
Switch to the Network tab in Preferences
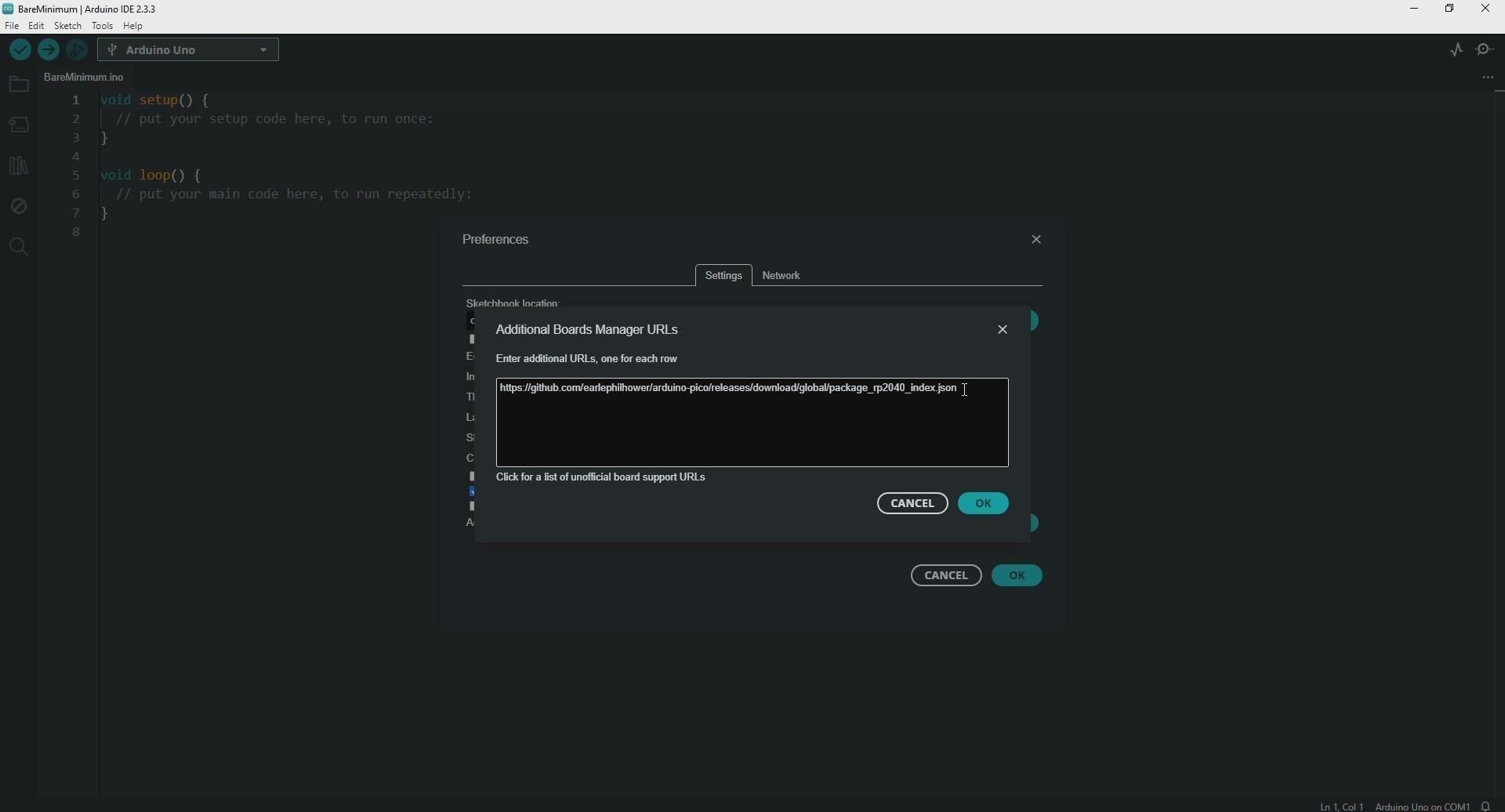coord(782,276)
